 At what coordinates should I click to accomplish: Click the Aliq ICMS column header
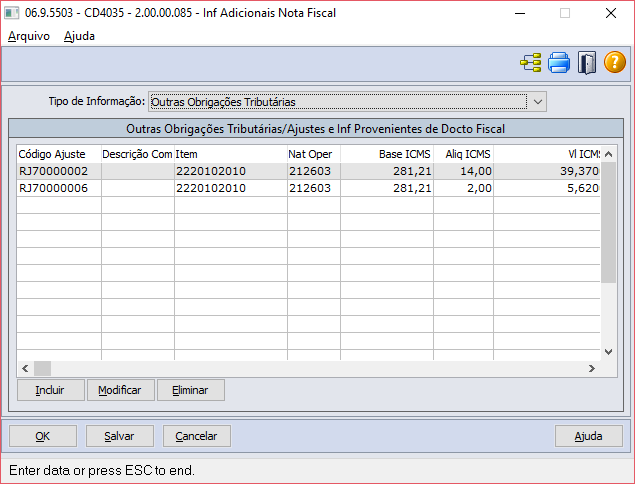[463, 154]
